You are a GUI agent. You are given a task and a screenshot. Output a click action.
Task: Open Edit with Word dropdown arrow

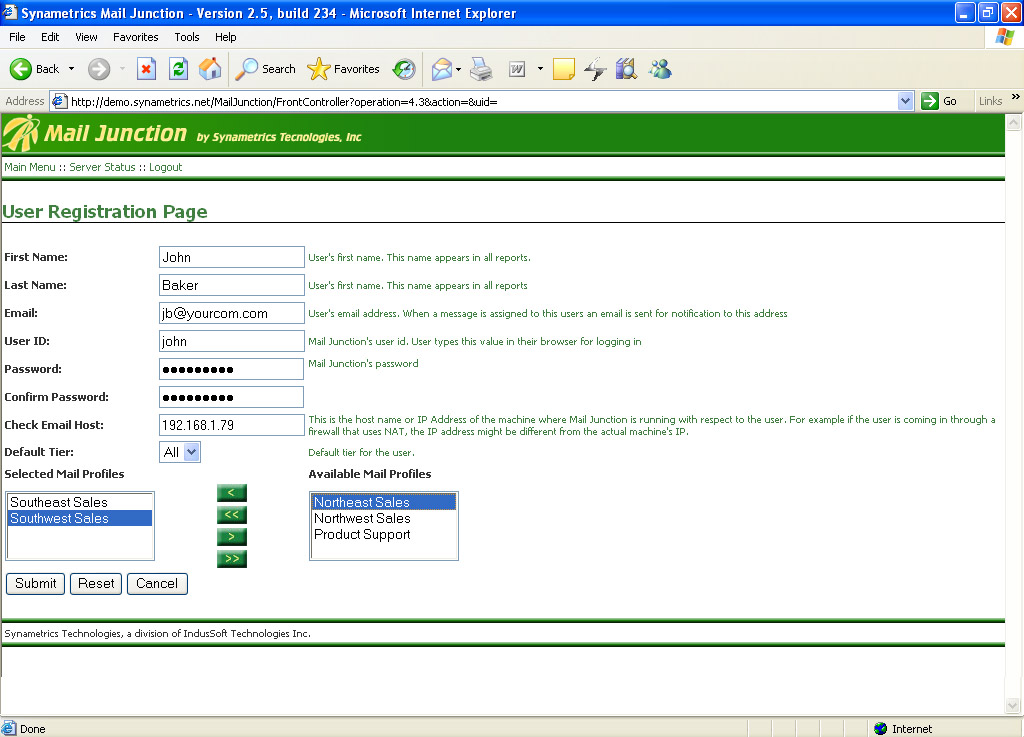(540, 69)
